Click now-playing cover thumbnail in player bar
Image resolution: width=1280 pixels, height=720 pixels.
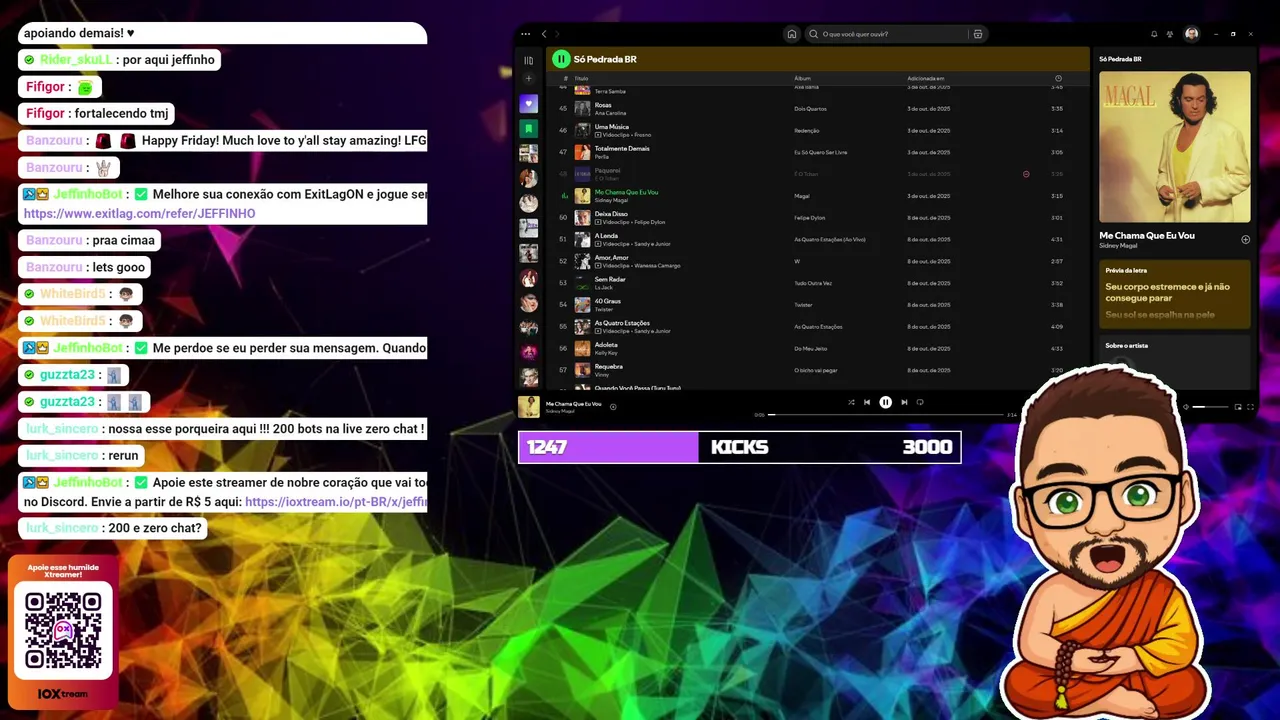click(529, 406)
